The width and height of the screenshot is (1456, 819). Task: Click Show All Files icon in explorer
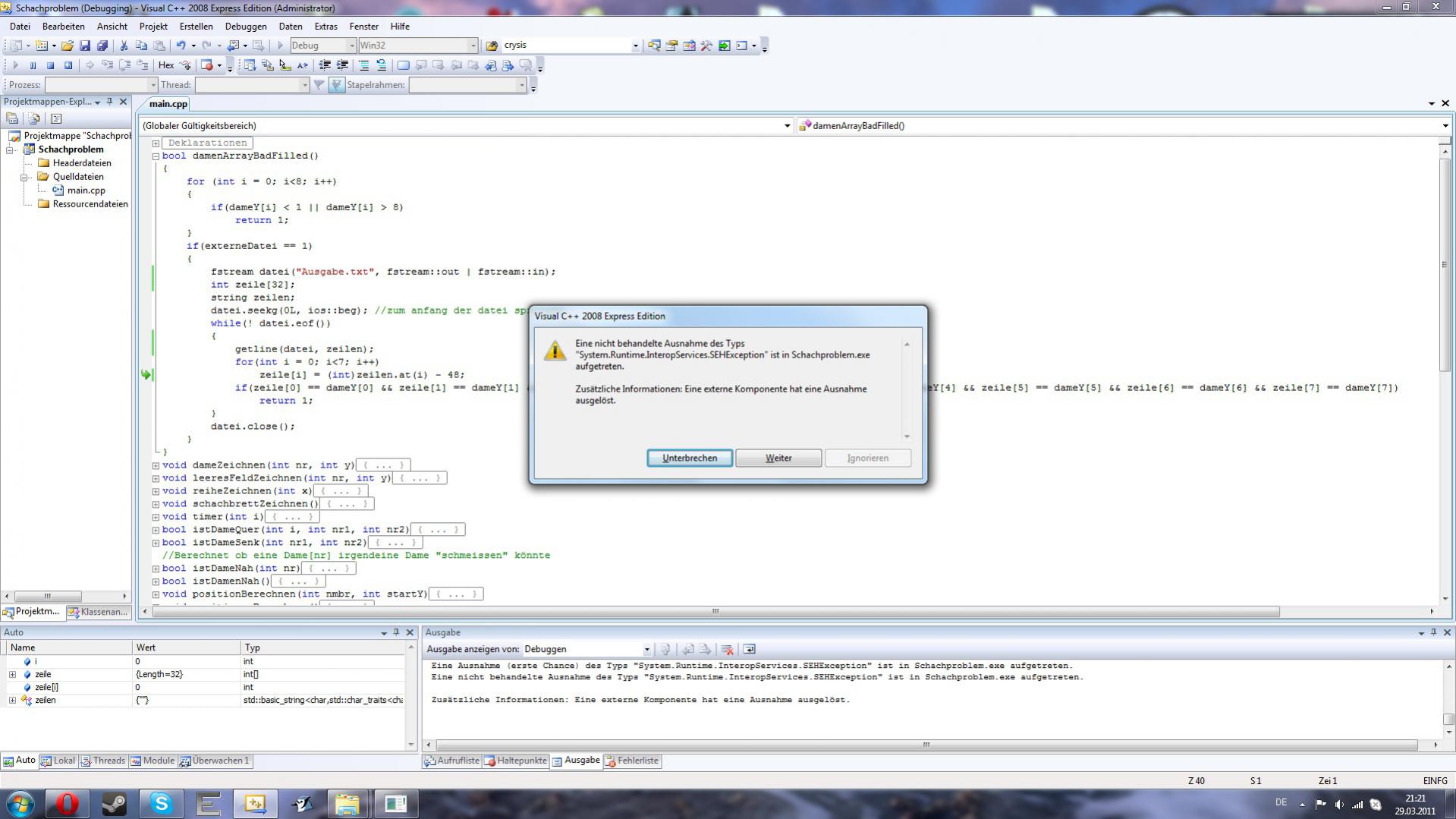point(34,118)
